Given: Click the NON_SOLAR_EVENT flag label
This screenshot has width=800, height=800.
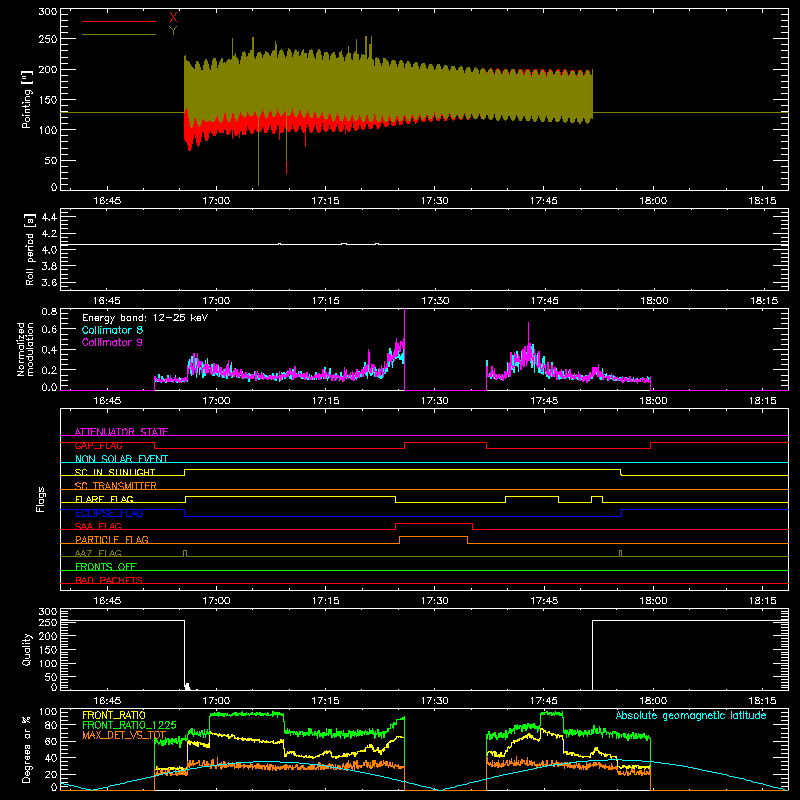Looking at the screenshot, I should [x=121, y=459].
